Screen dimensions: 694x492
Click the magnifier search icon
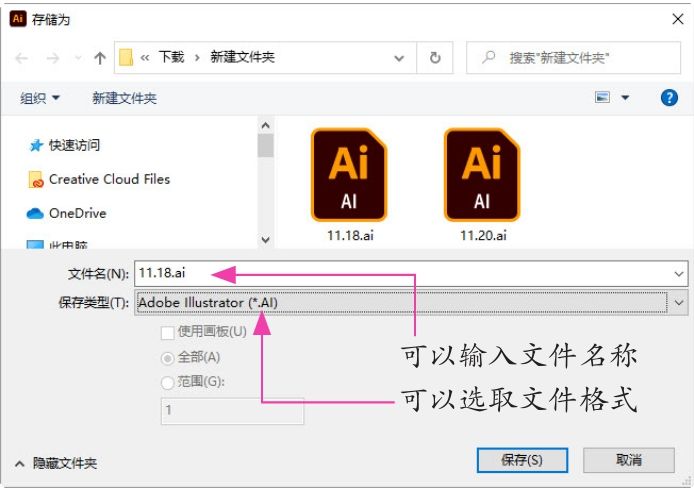[489, 57]
